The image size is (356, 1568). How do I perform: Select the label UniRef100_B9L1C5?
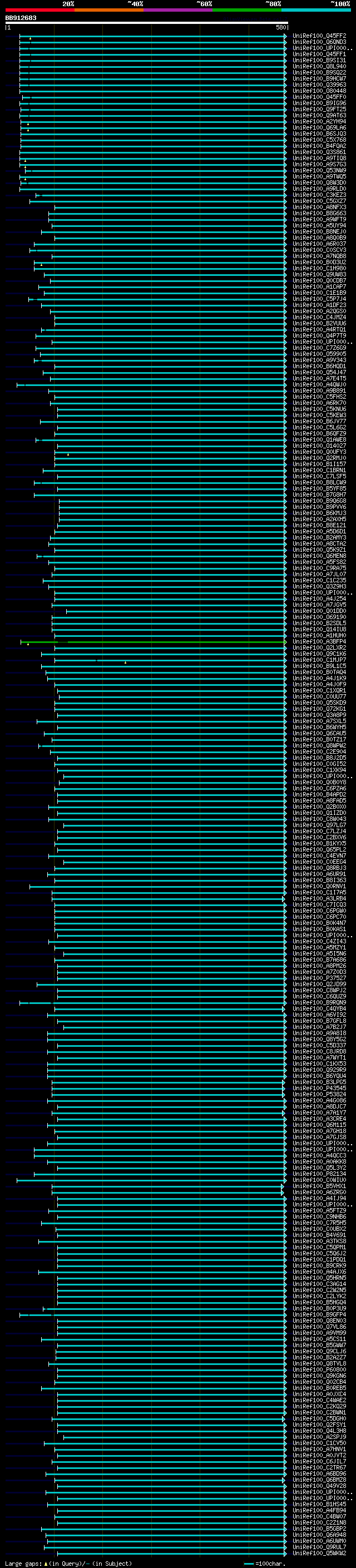click(319, 666)
